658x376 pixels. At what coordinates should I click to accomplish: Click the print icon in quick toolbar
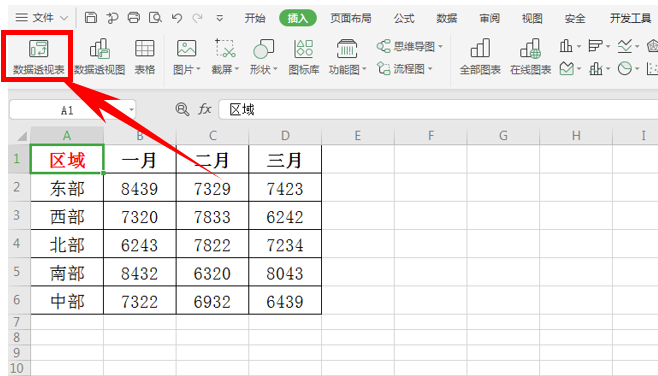(133, 18)
